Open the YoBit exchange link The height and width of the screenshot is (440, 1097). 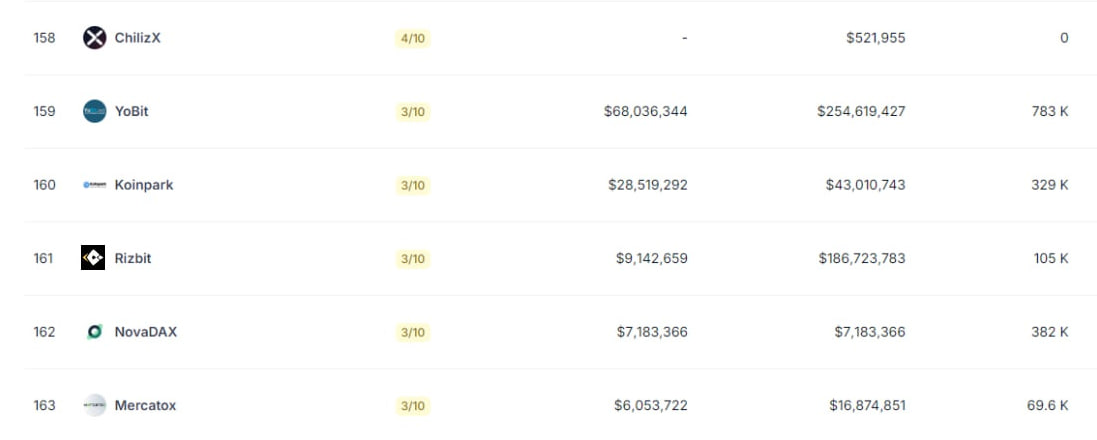point(132,111)
